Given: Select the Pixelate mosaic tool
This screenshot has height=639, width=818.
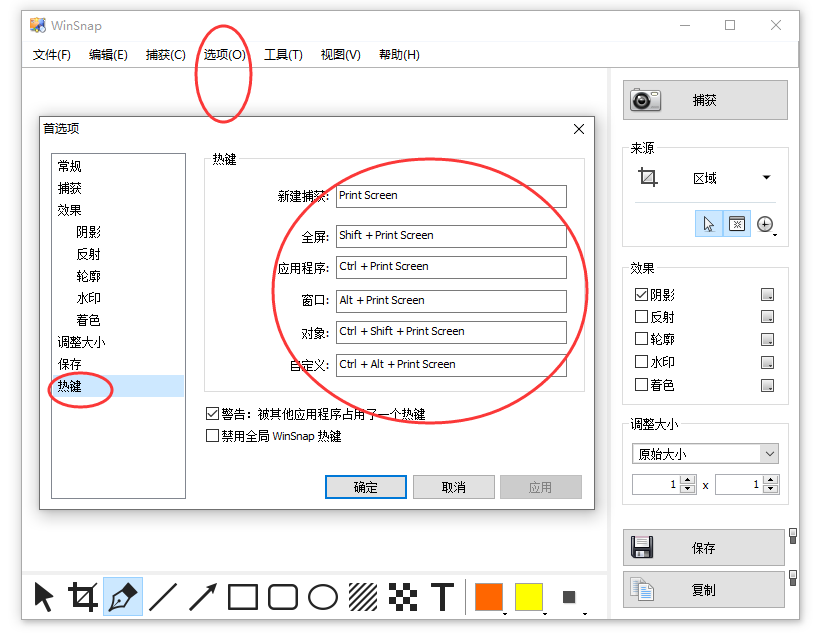Looking at the screenshot, I should 403,597.
